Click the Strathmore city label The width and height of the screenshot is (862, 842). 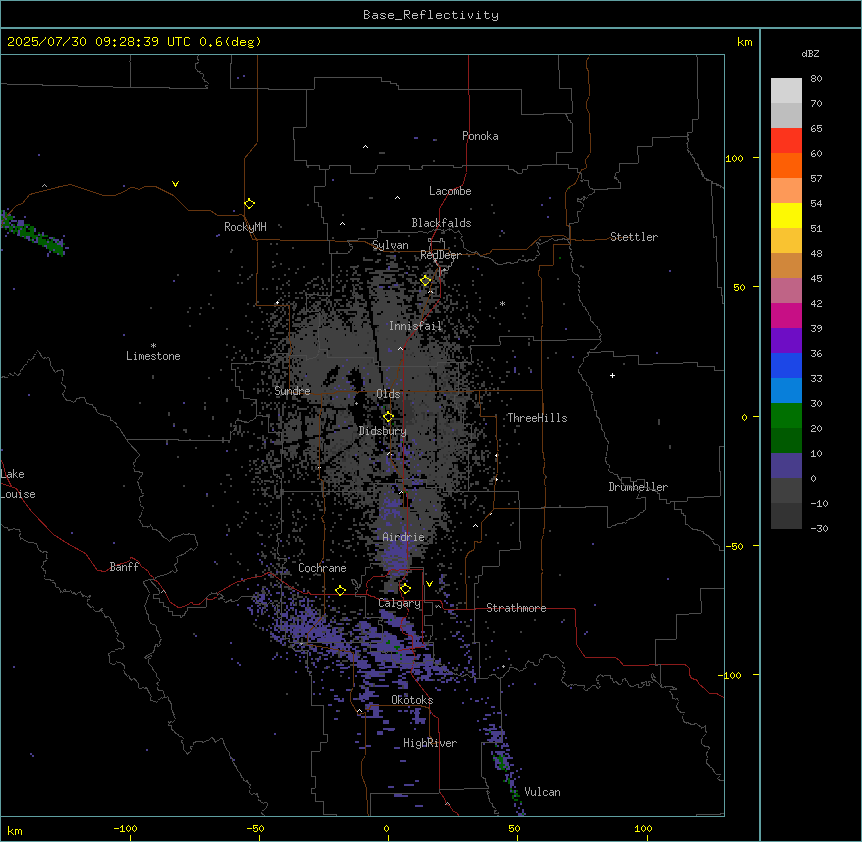pos(516,608)
